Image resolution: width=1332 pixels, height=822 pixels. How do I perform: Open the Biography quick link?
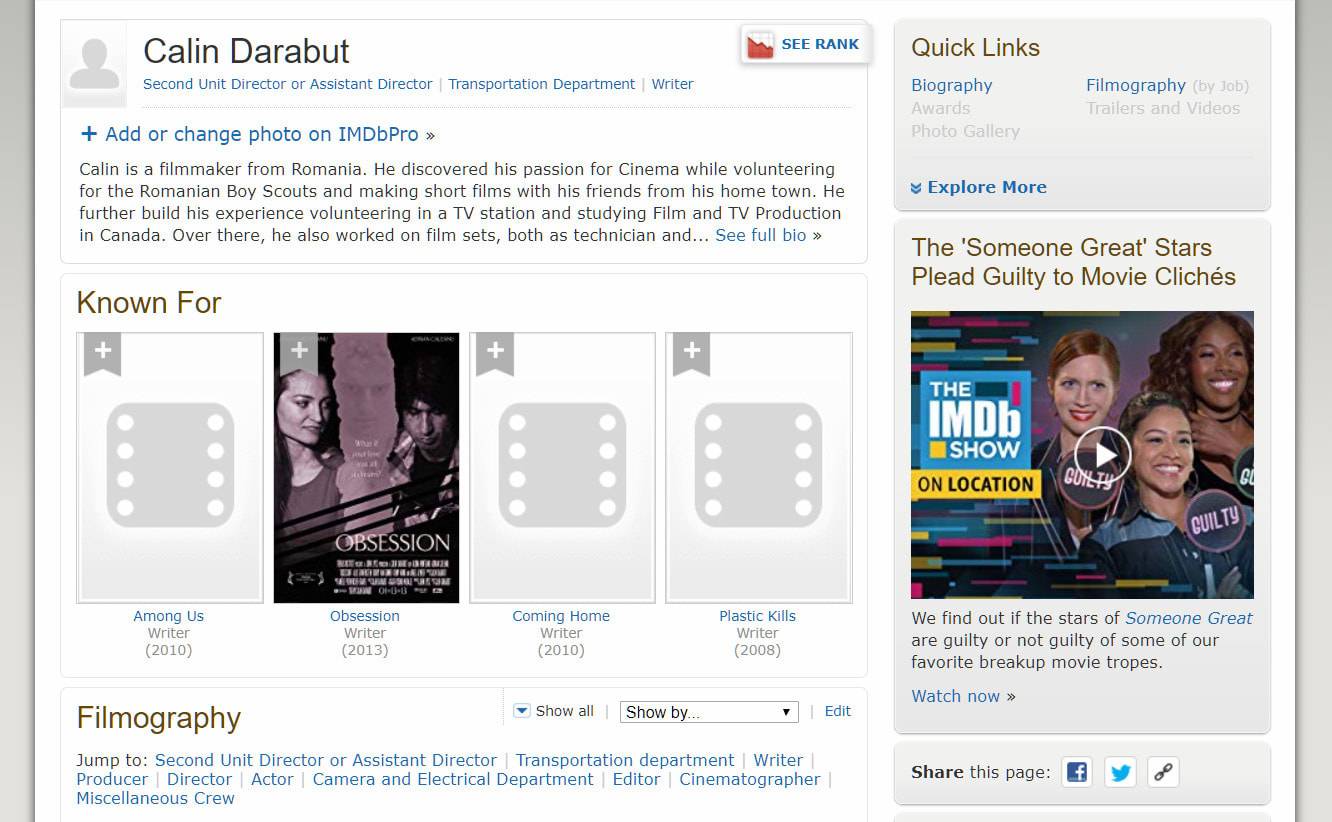click(x=952, y=85)
